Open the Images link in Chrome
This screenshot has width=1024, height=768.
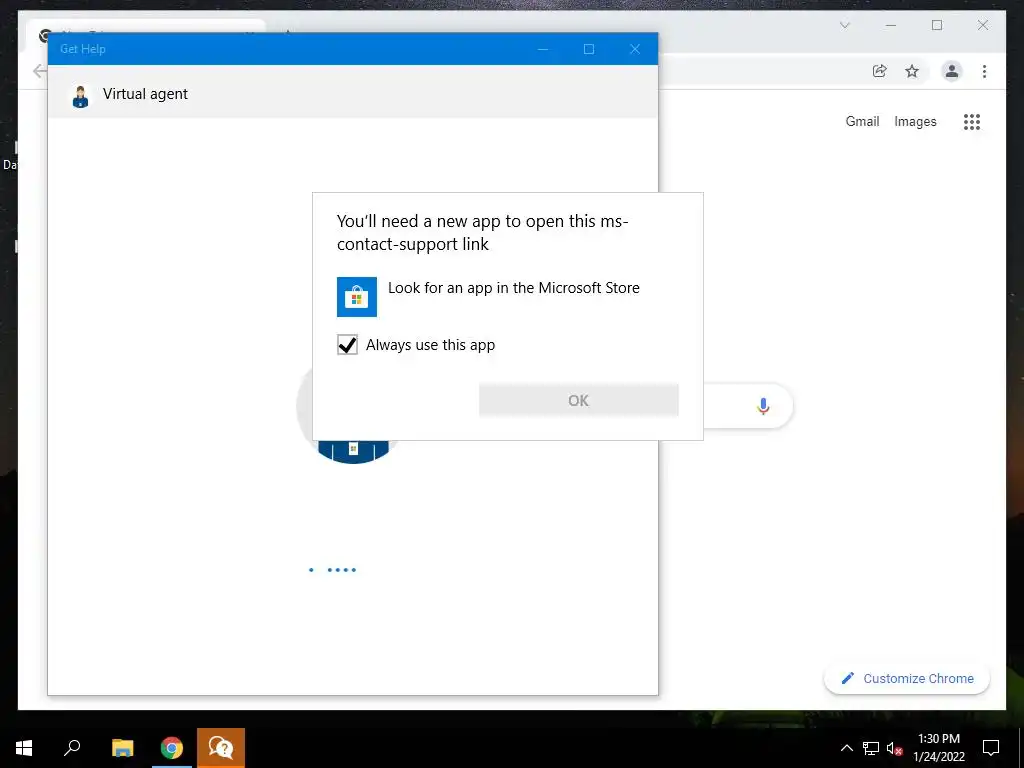(x=915, y=121)
